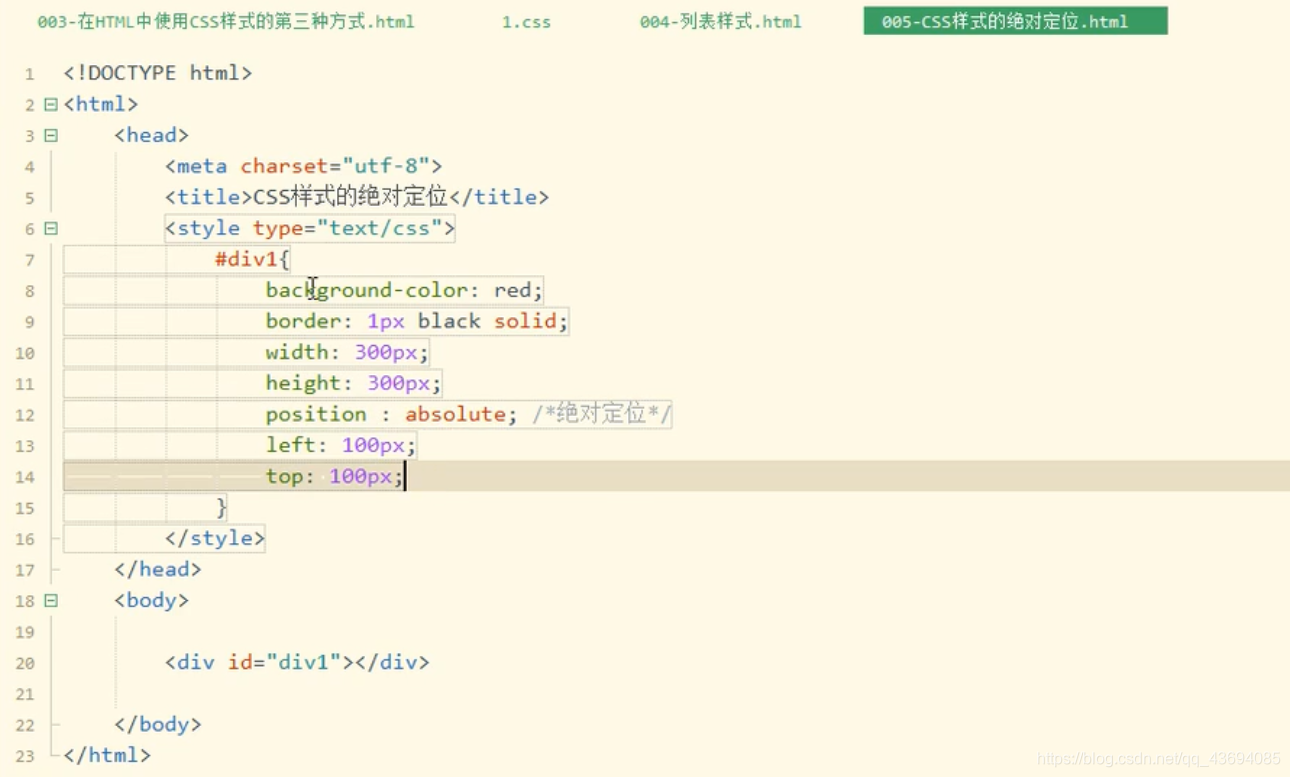Collapse the style block fold on line 6
This screenshot has height=777, width=1290.
click(51, 228)
